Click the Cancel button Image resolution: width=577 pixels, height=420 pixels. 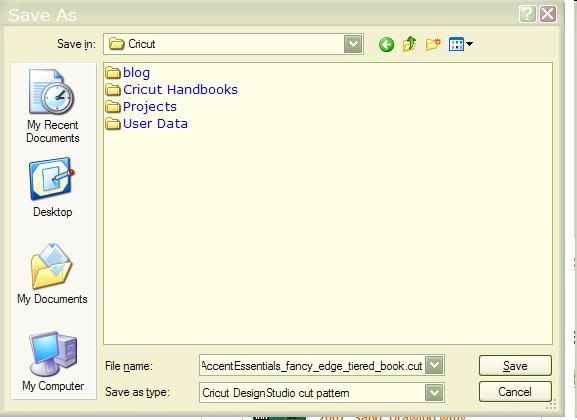(x=515, y=392)
